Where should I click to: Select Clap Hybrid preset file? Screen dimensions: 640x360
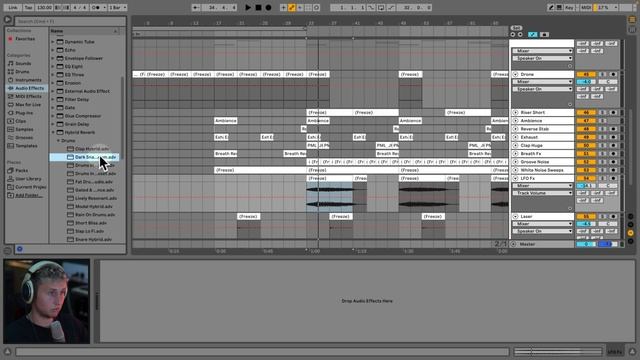(x=92, y=149)
